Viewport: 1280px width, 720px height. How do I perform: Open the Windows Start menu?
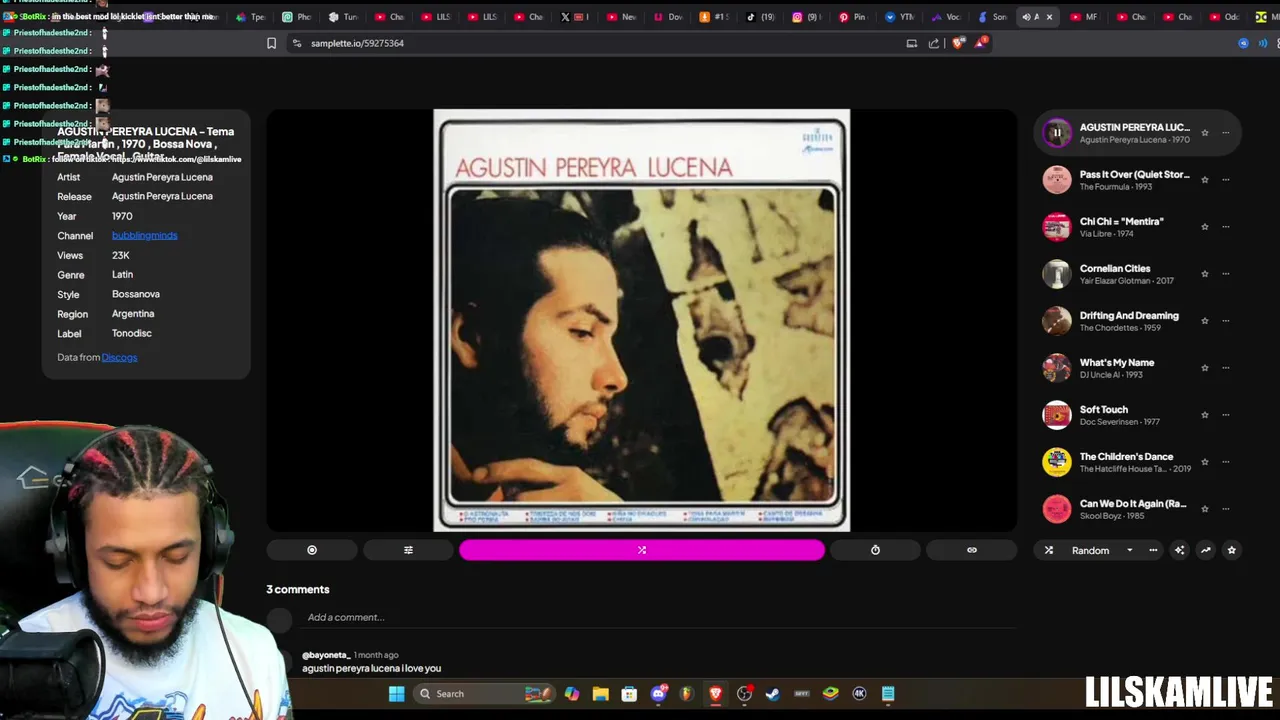pos(396,694)
